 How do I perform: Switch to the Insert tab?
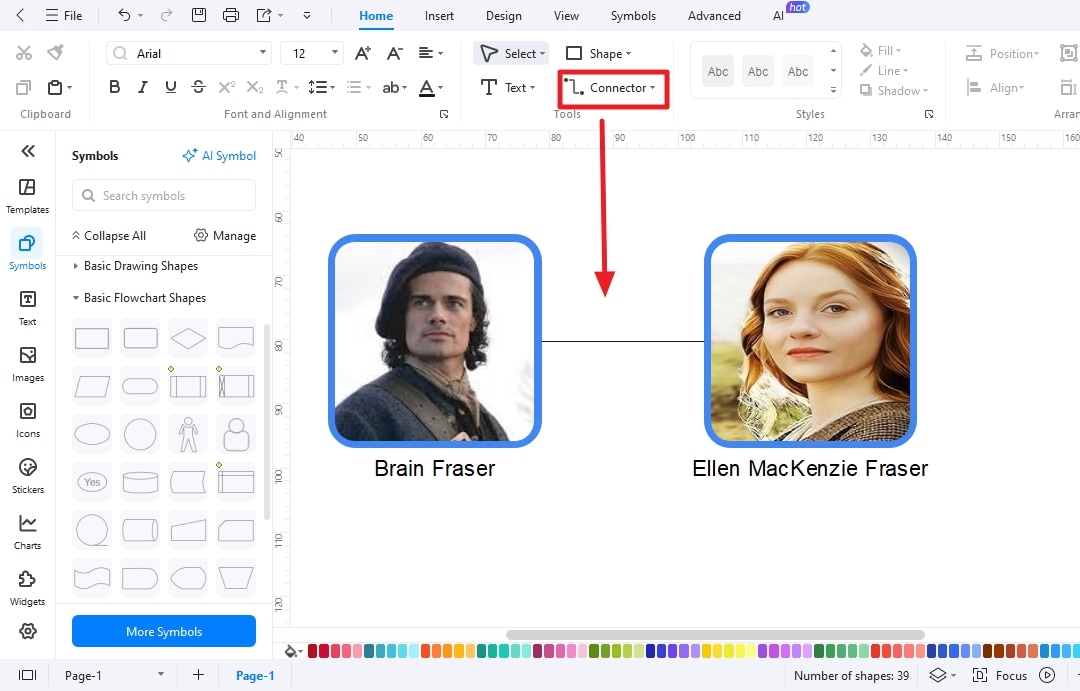click(439, 15)
